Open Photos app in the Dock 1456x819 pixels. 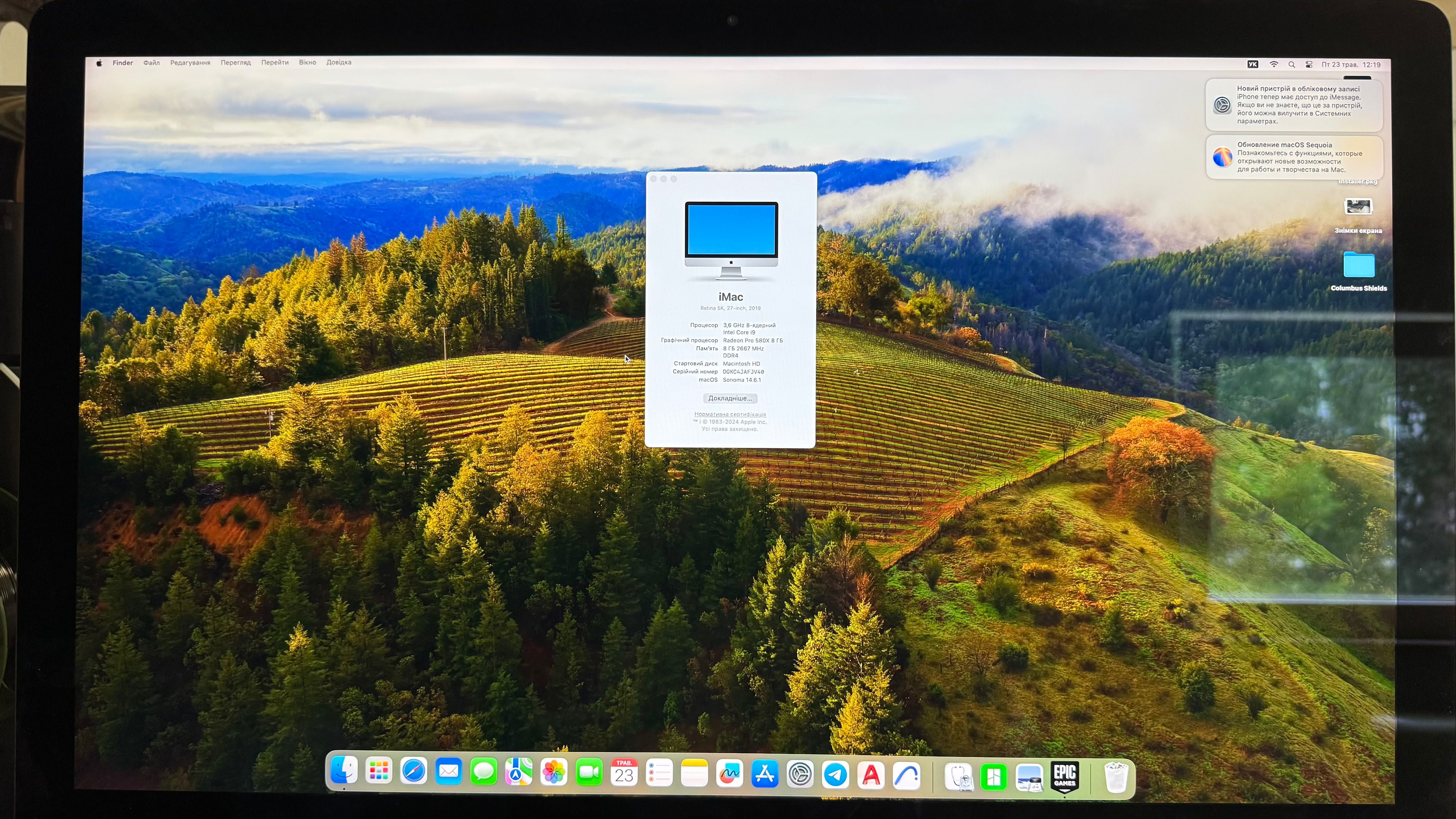pos(554,773)
